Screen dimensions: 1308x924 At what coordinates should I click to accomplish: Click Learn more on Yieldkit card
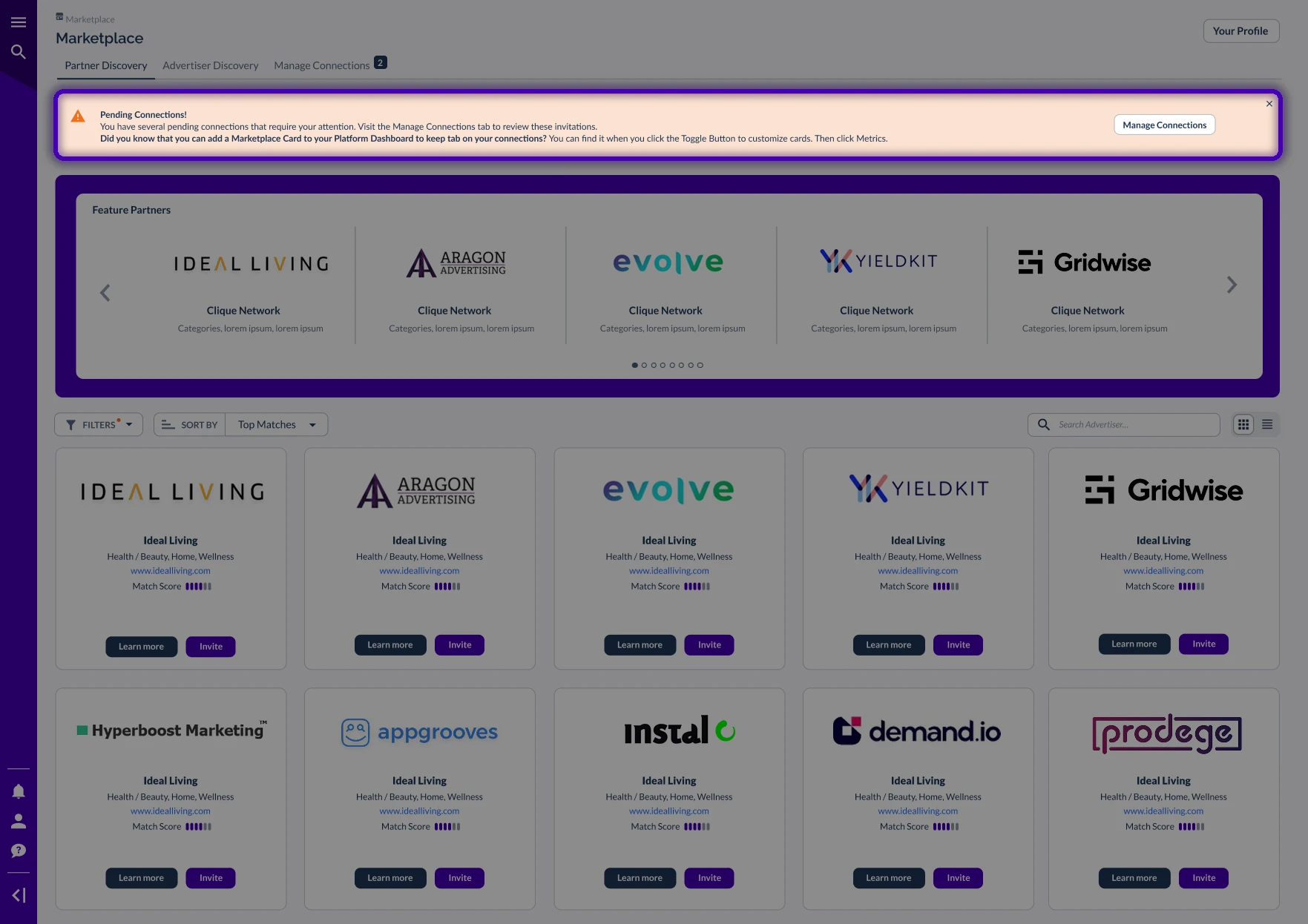tap(889, 645)
